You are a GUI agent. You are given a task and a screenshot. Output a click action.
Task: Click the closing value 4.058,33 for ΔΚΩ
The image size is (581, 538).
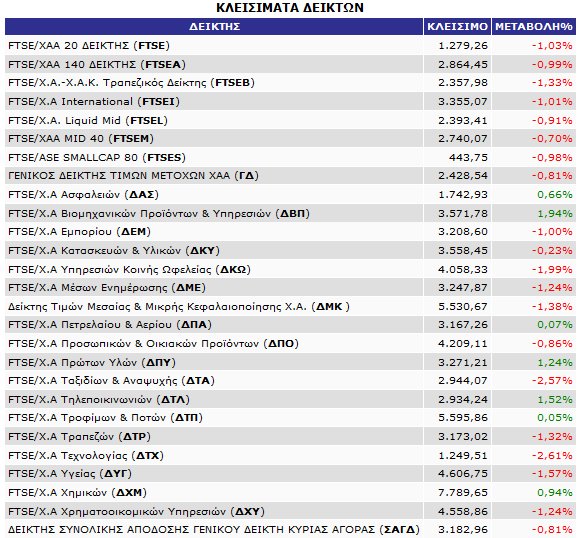(x=463, y=269)
